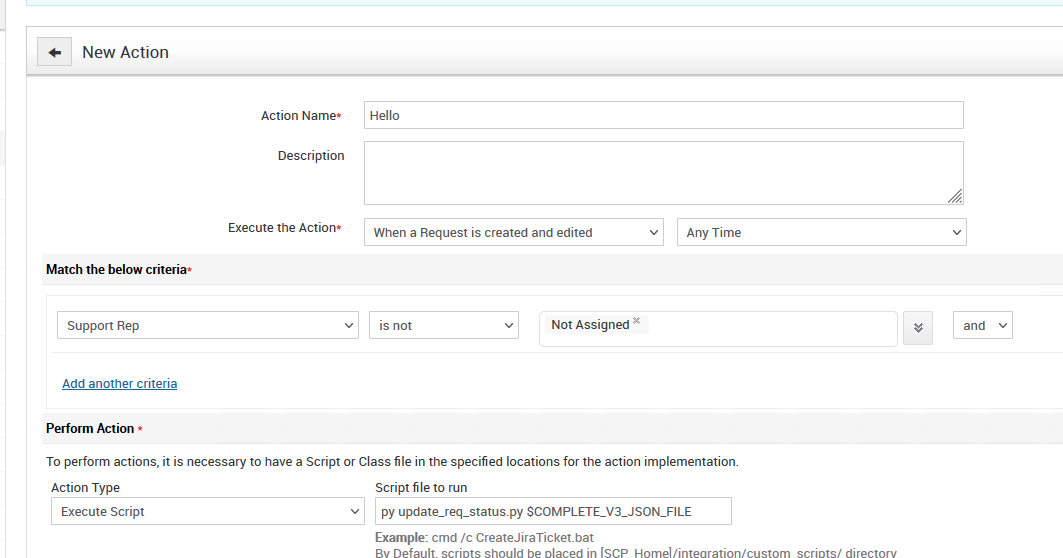Click the Perform Action section header
Viewport: 1063px width, 558px height.
[x=90, y=428]
